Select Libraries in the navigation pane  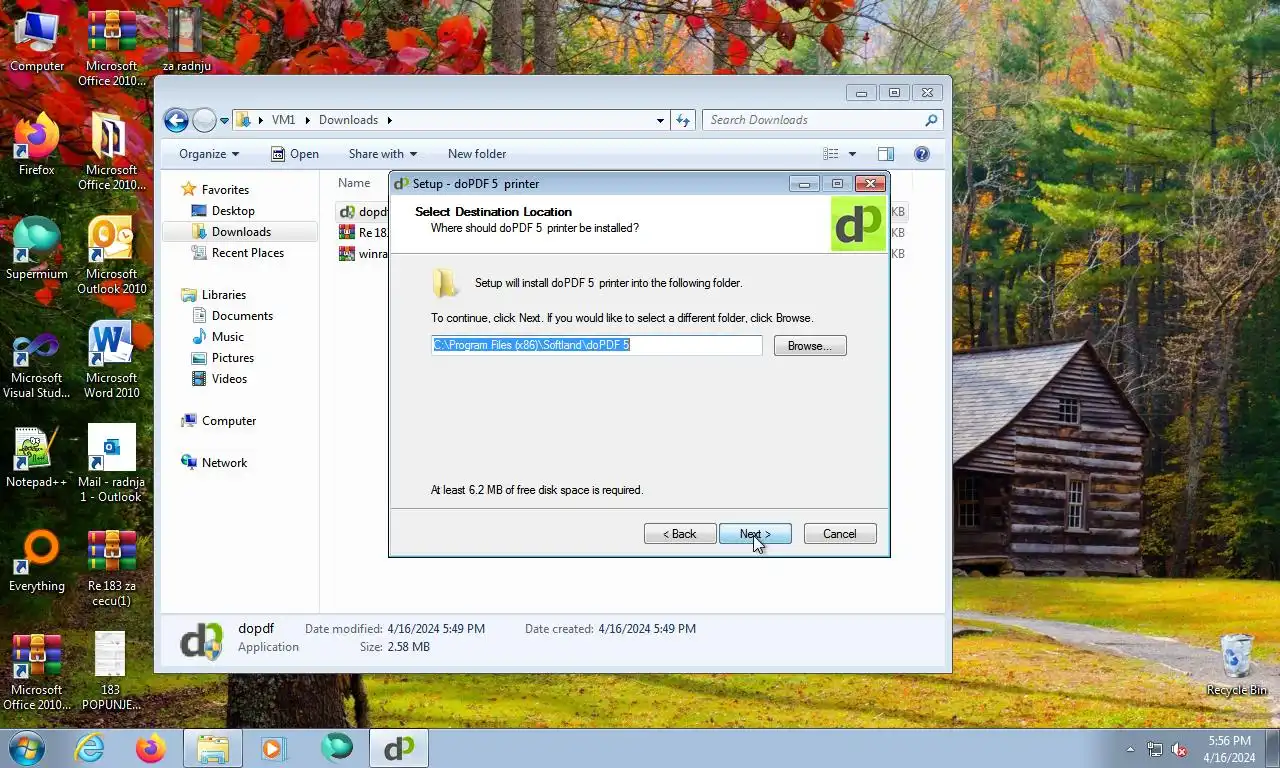[223, 295]
